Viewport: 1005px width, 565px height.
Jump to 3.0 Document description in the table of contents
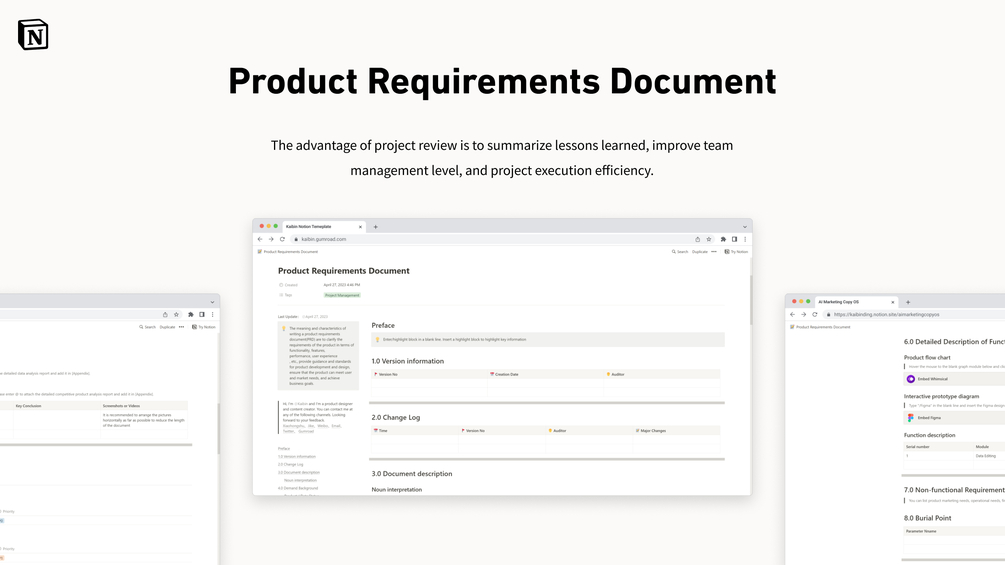pos(299,472)
